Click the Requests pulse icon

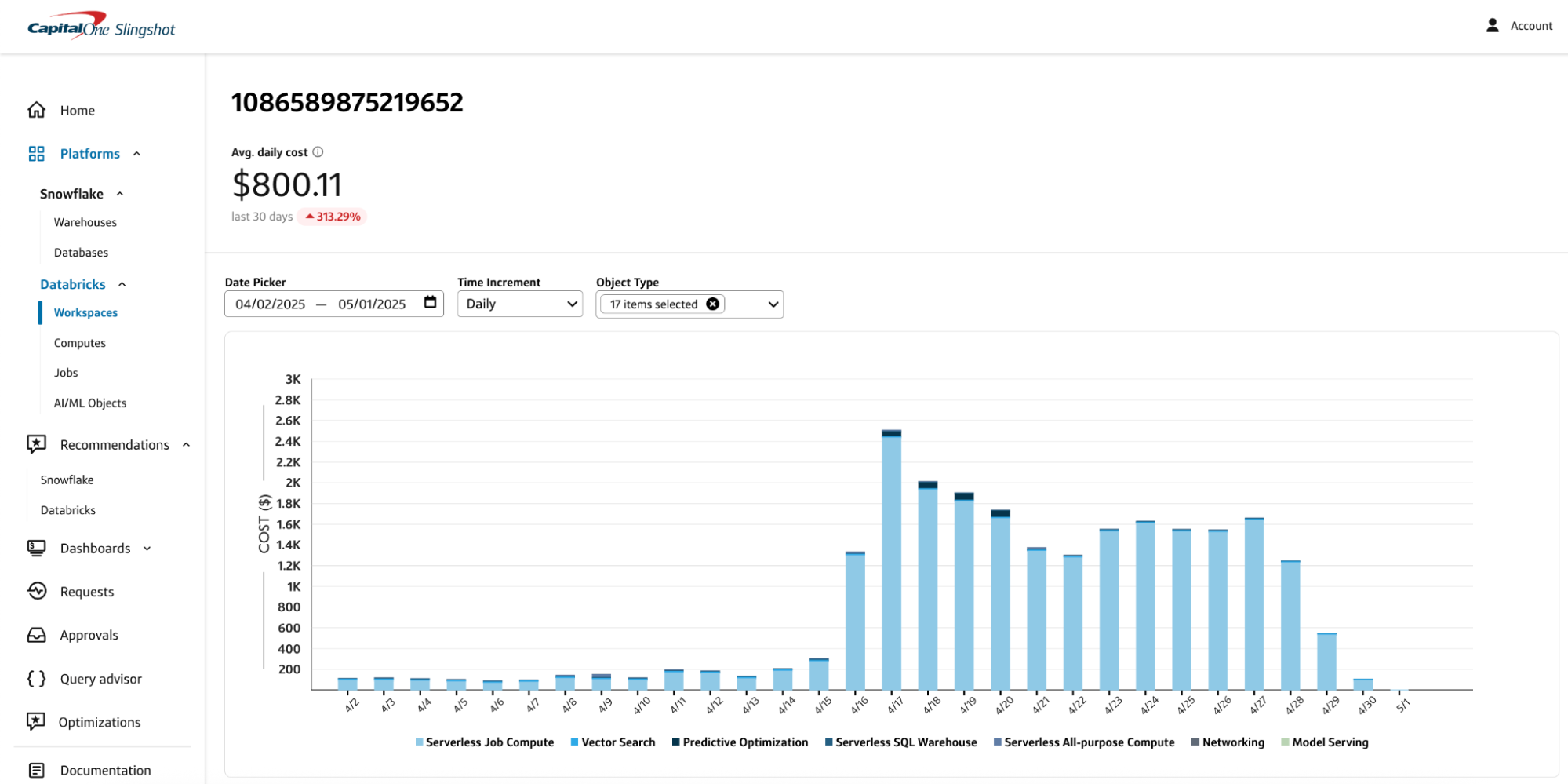pyautogui.click(x=37, y=591)
